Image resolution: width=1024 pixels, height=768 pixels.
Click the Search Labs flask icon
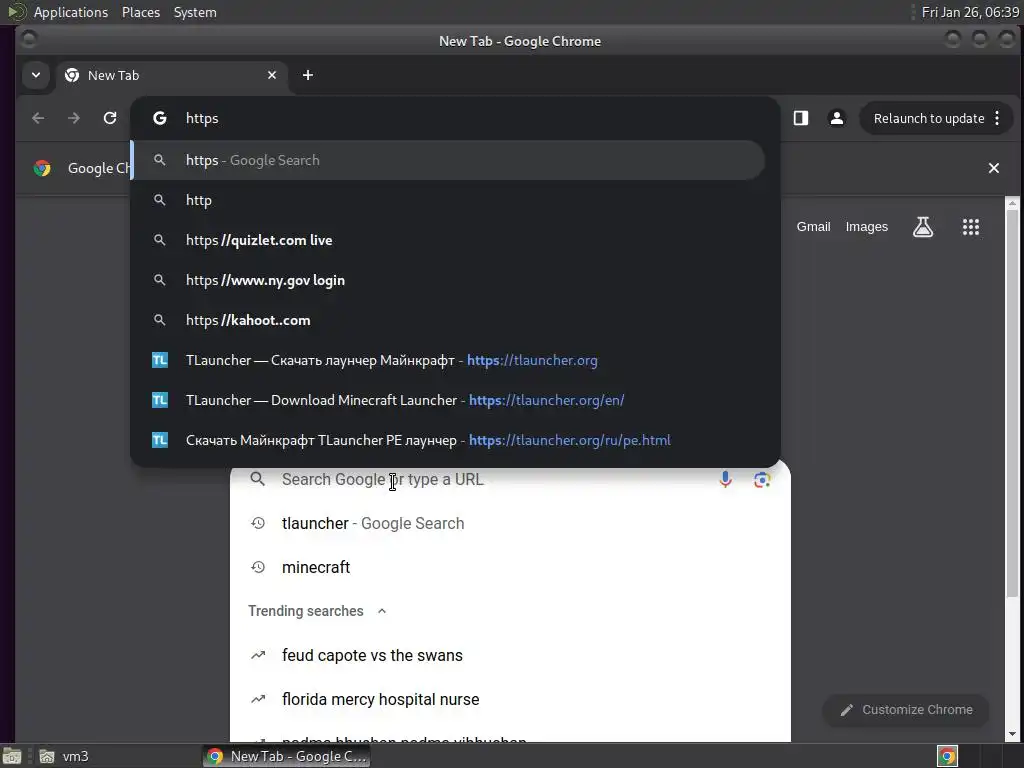[x=922, y=227]
